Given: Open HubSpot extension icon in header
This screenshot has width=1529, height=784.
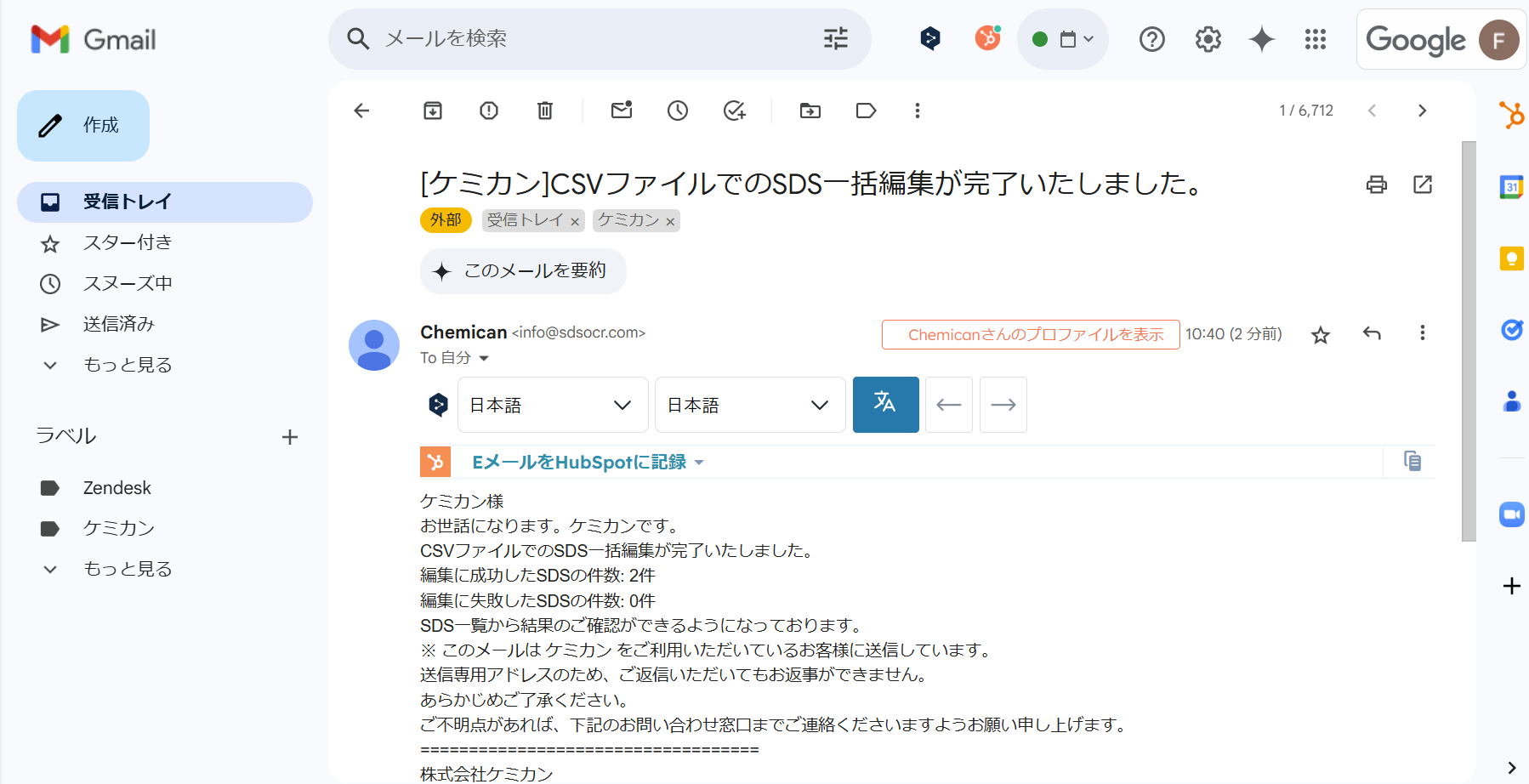Looking at the screenshot, I should [987, 38].
